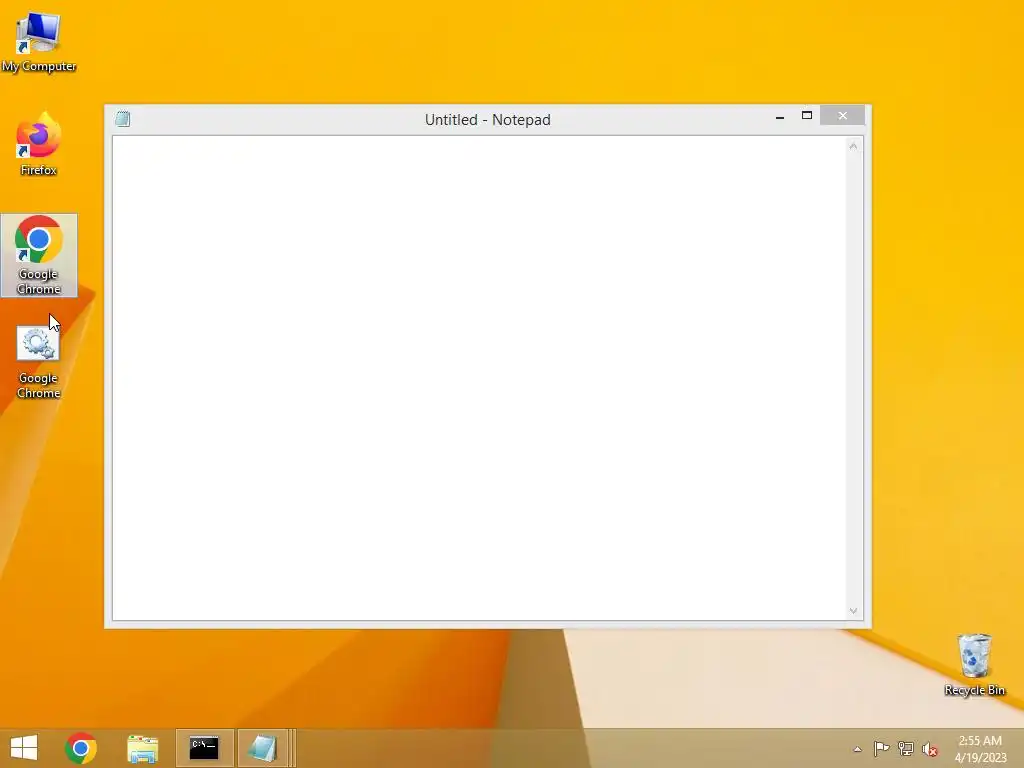
Task: Open File Explorer from the taskbar
Action: 142,748
